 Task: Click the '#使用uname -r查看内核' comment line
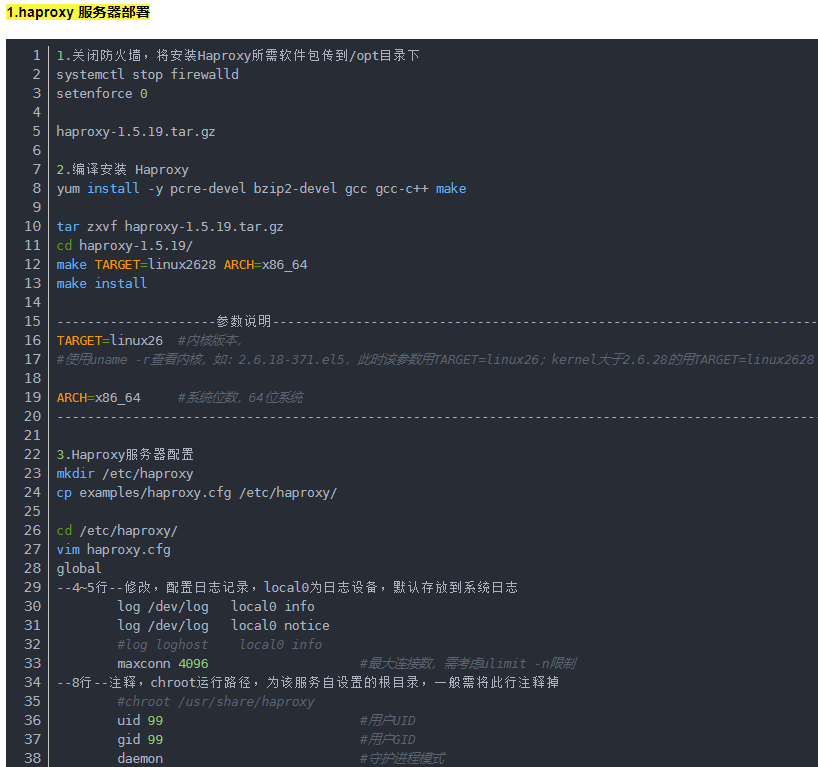(x=435, y=359)
